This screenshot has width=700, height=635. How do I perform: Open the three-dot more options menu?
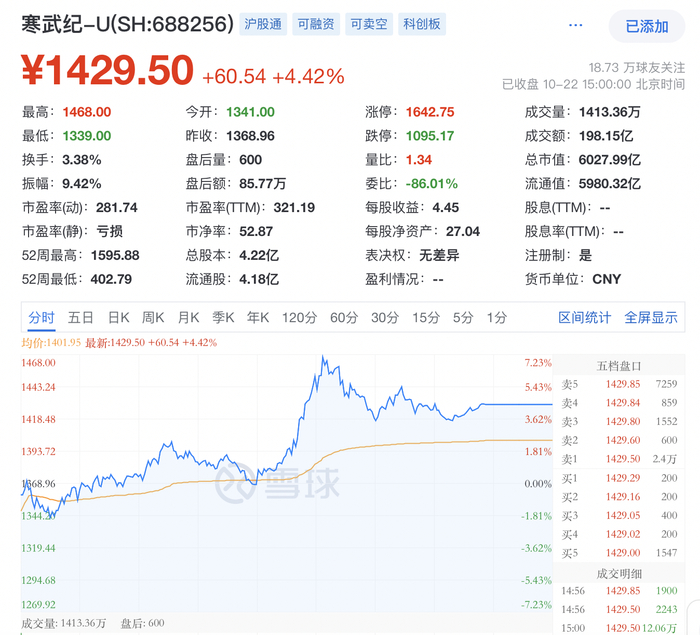[x=575, y=25]
